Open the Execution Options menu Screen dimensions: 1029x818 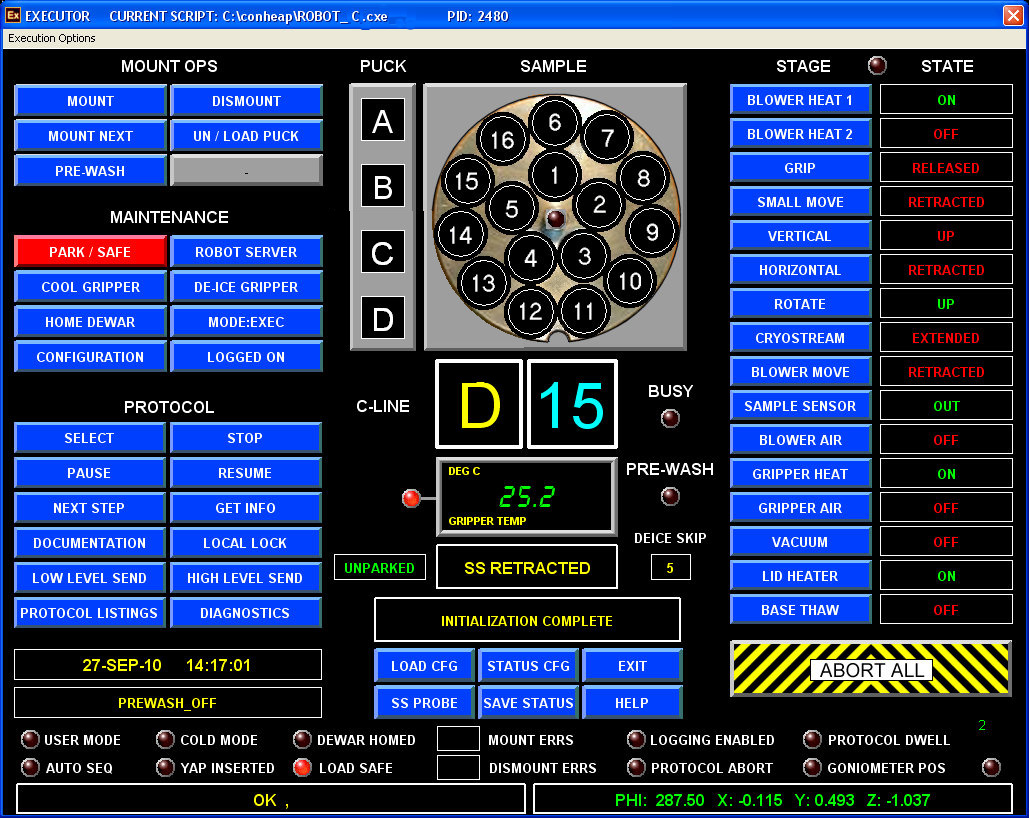(52, 38)
